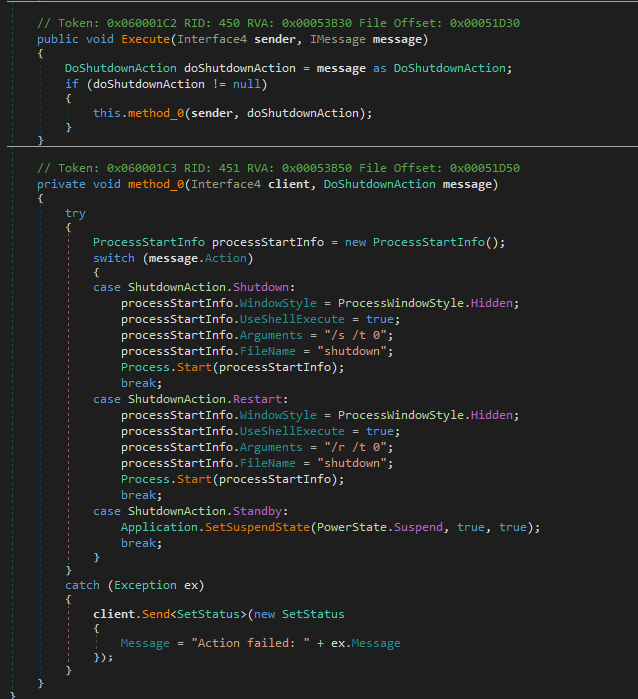The image size is (638, 699).
Task: Click method_0 in the private void declaration
Action: [156, 184]
